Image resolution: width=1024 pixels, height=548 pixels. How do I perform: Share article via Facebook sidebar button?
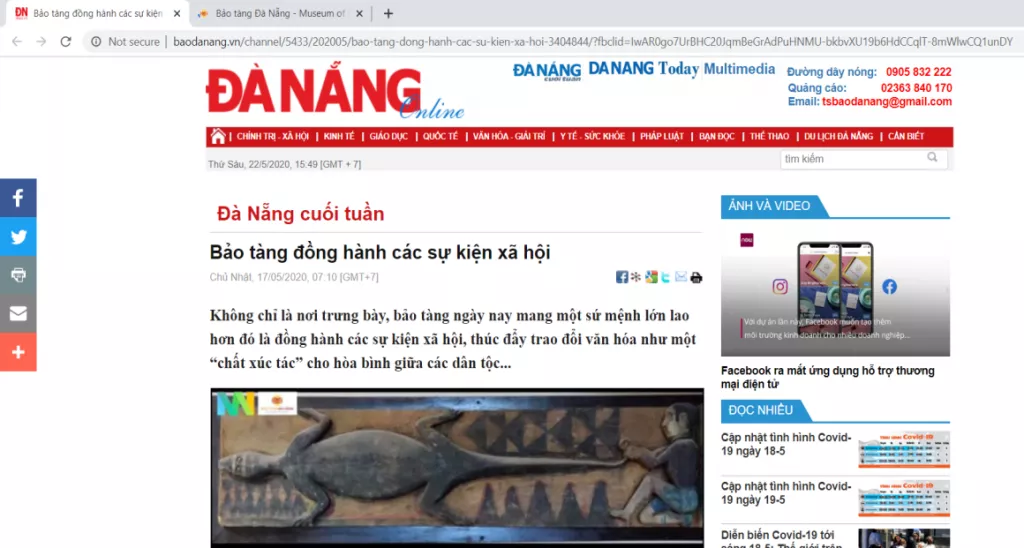pyautogui.click(x=18, y=198)
